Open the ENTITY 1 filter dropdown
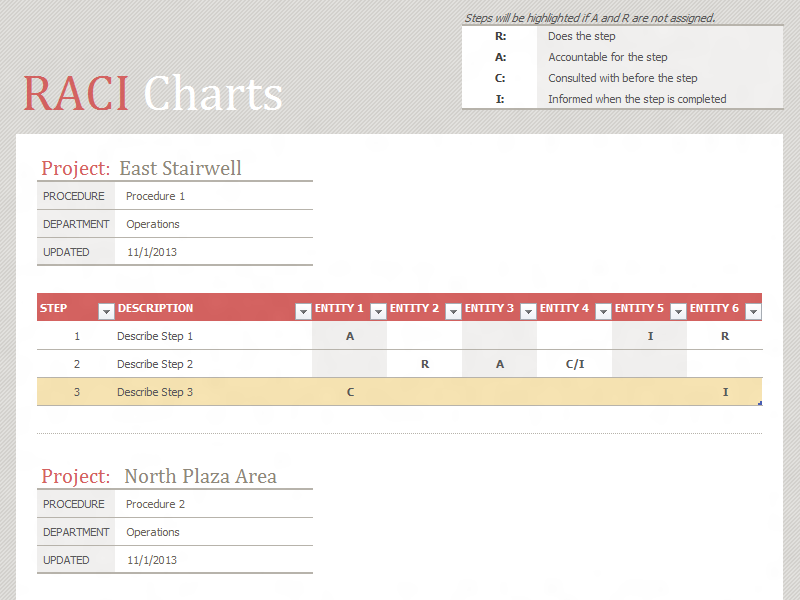800x600 pixels. click(x=378, y=311)
